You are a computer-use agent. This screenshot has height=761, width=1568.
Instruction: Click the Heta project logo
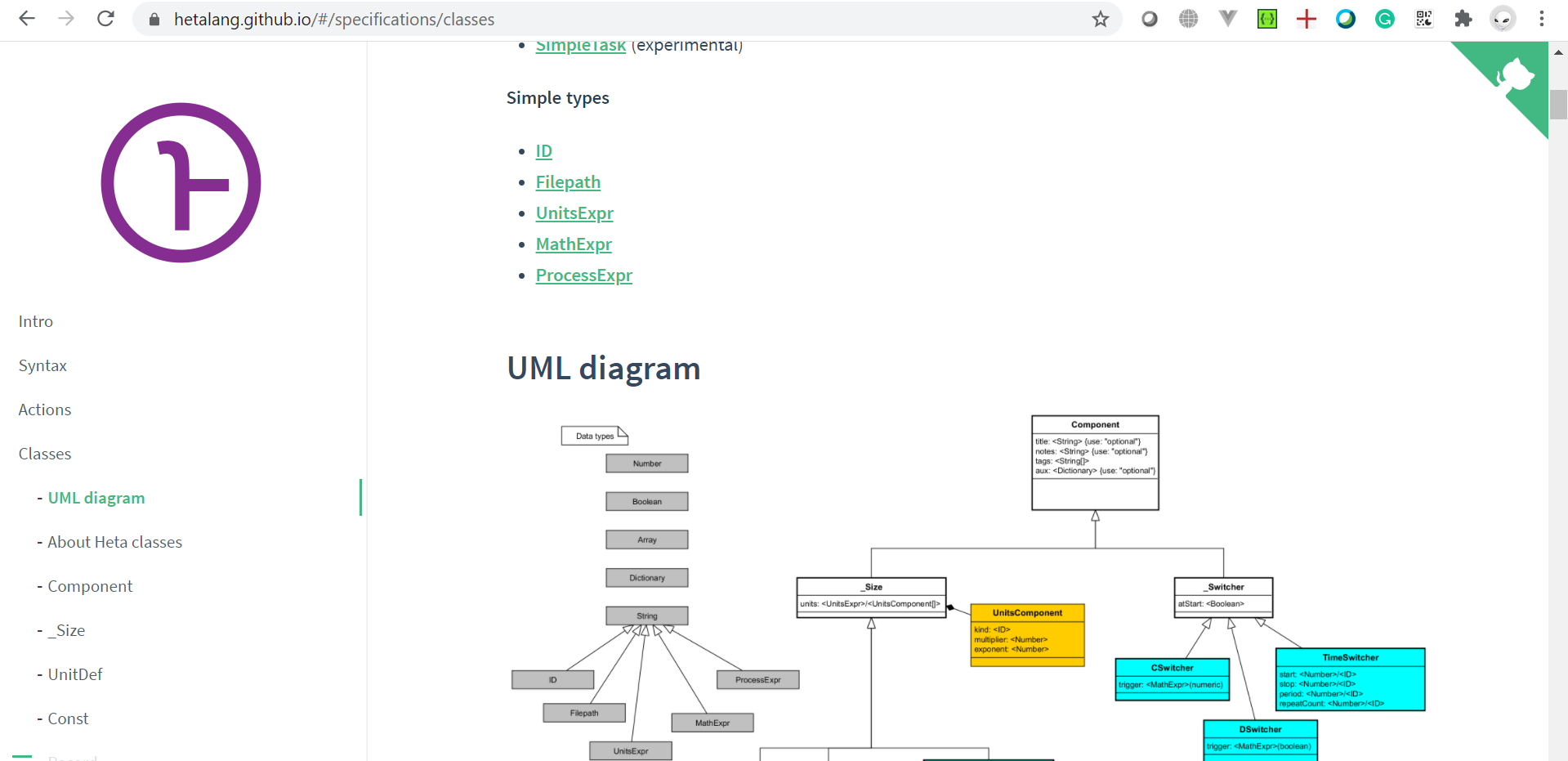click(181, 183)
